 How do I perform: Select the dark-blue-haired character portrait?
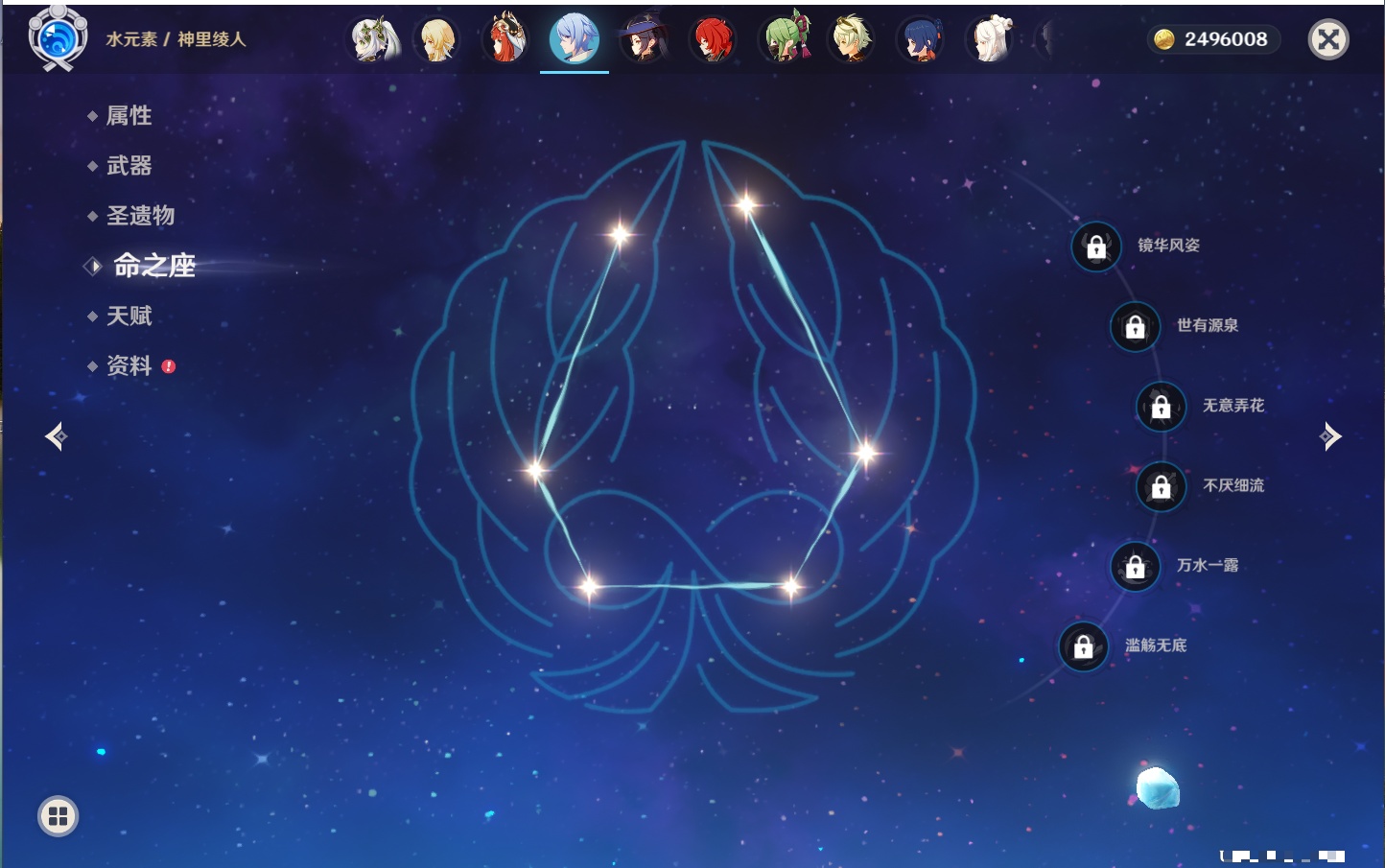[x=921, y=39]
